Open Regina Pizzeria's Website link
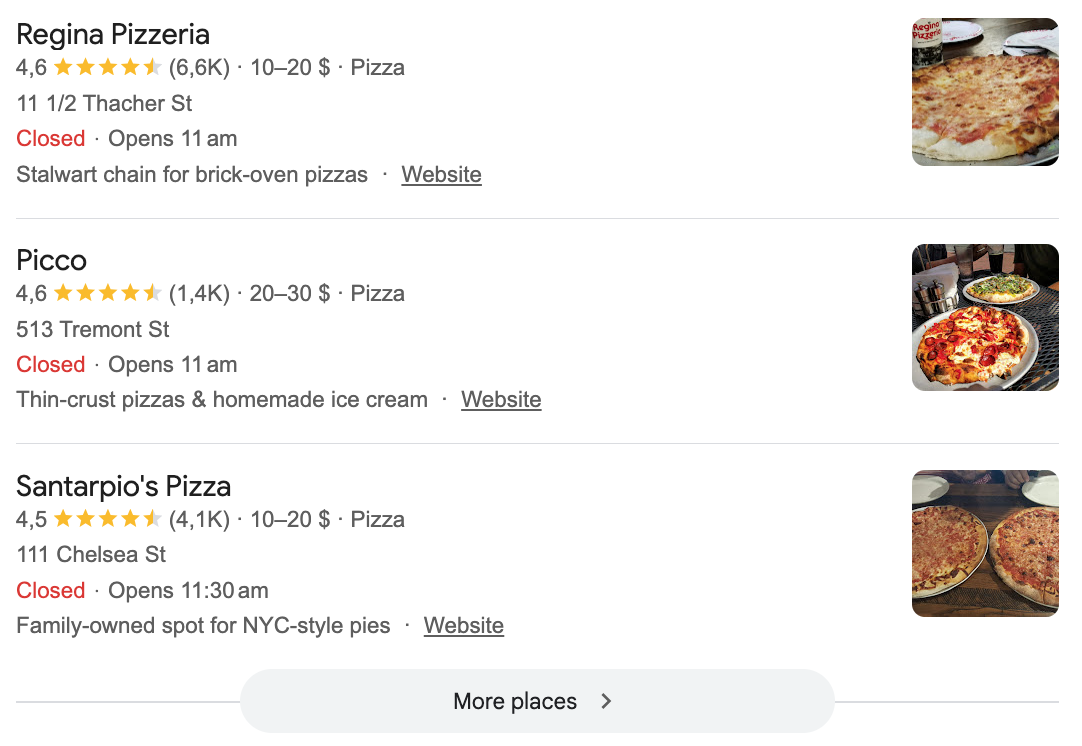Viewport: 1082px width, 746px height. tap(442, 175)
